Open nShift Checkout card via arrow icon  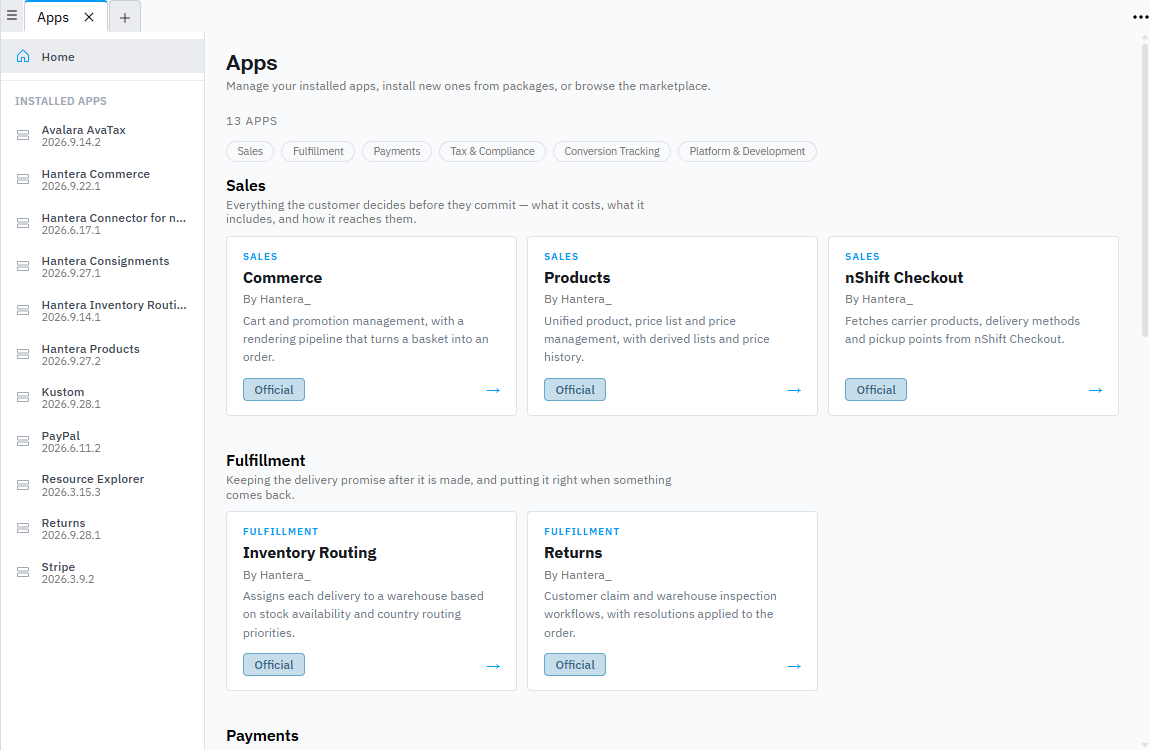[x=1095, y=390]
